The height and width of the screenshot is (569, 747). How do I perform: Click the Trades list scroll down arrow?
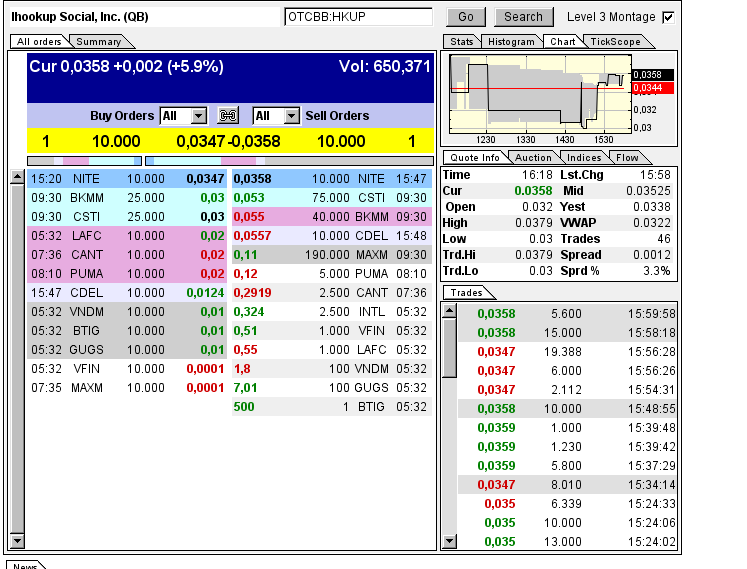[x=450, y=541]
